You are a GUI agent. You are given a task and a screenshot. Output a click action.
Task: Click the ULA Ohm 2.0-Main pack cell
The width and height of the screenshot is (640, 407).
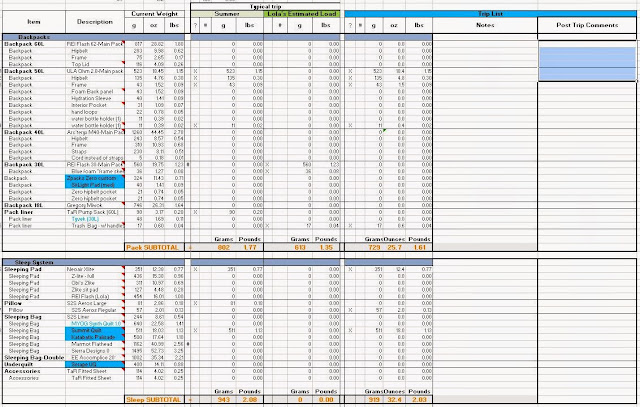95,71
